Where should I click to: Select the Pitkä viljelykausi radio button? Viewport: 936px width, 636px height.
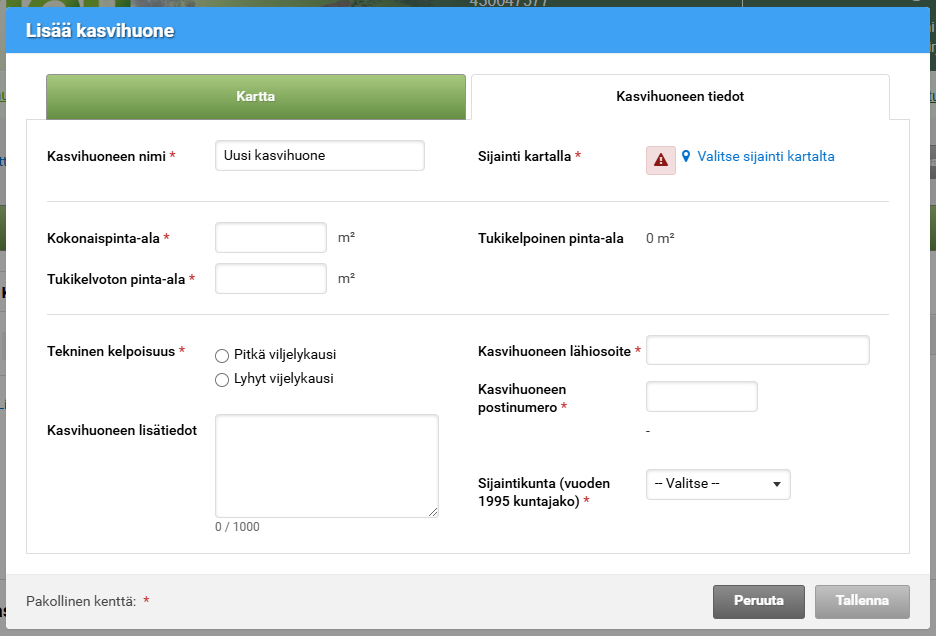tap(221, 355)
